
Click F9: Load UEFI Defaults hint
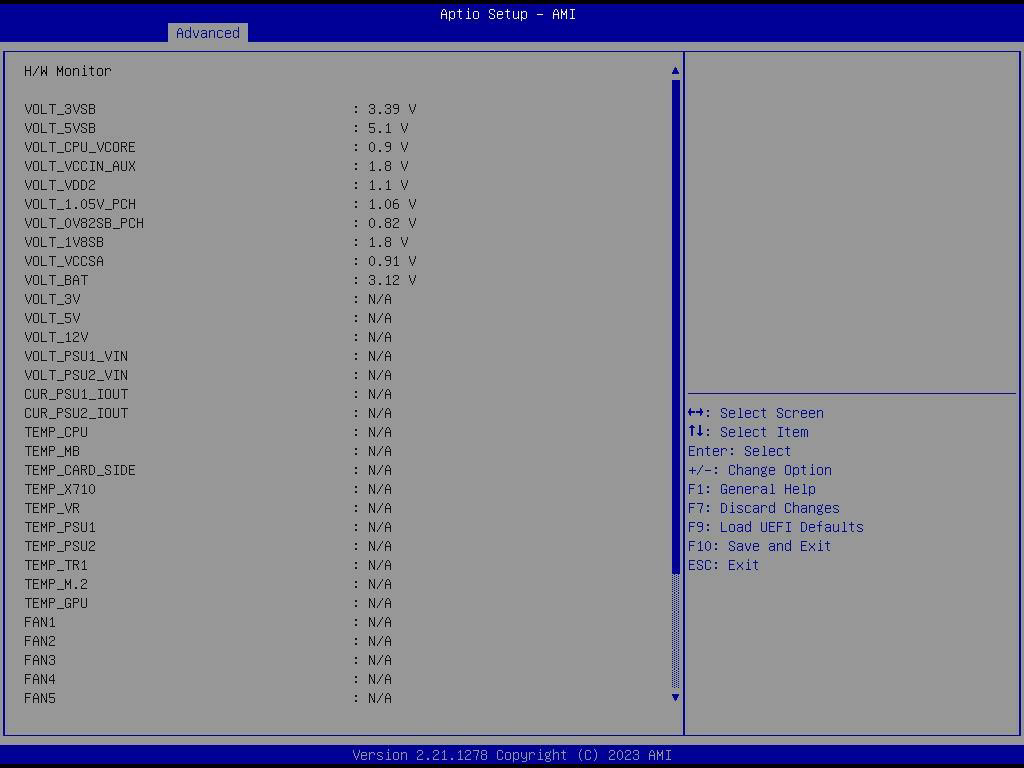(x=775, y=527)
